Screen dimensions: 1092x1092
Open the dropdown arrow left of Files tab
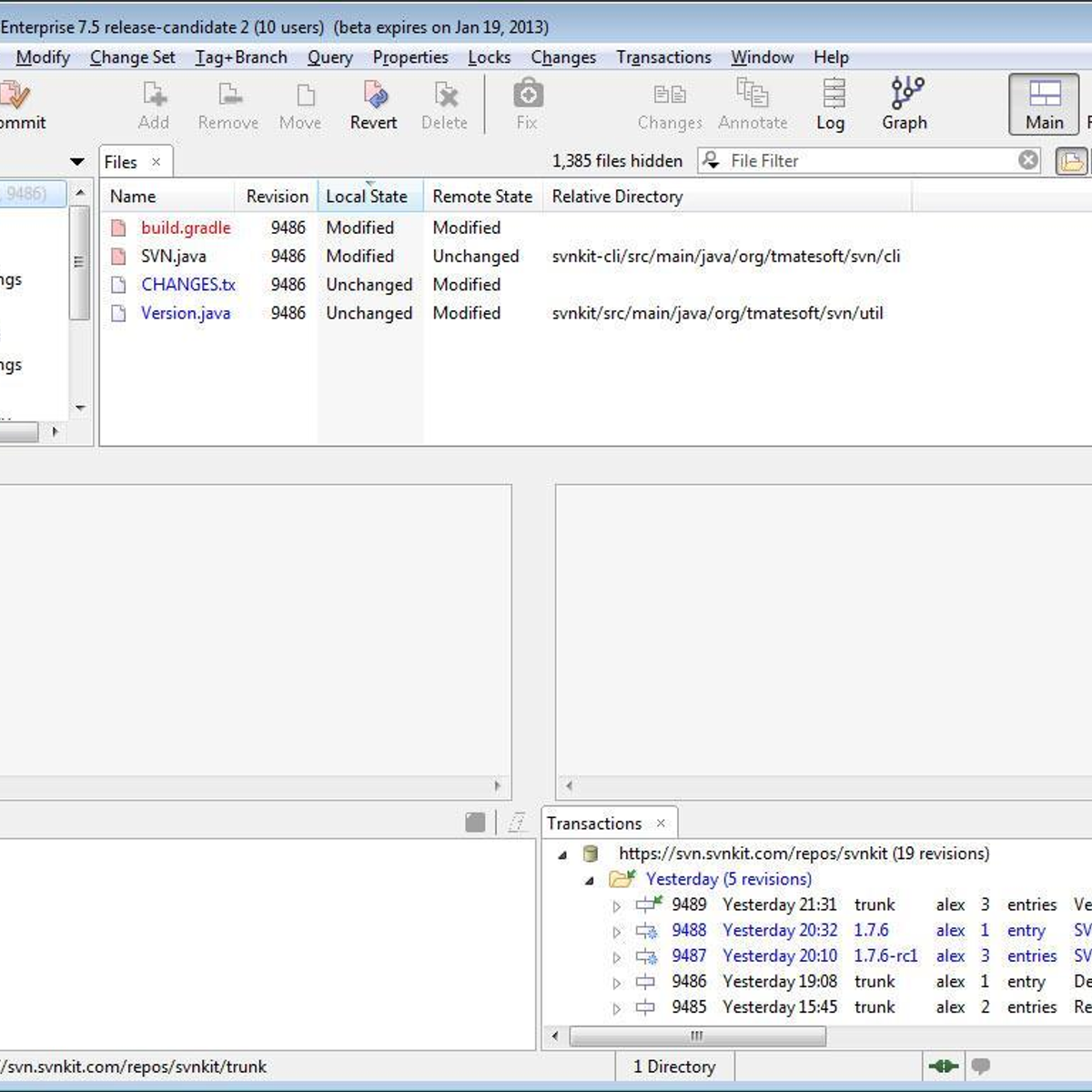(77, 162)
